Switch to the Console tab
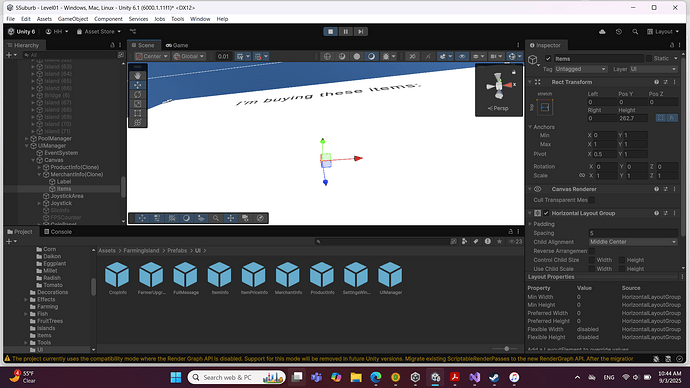The width and height of the screenshot is (690, 388). [x=58, y=232]
